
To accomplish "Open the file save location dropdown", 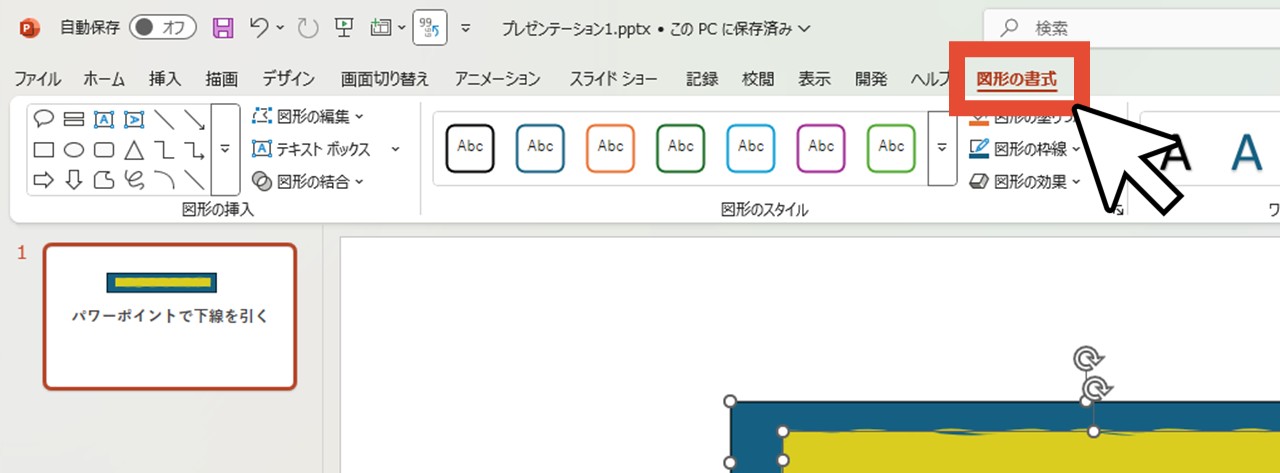I will [x=805, y=29].
